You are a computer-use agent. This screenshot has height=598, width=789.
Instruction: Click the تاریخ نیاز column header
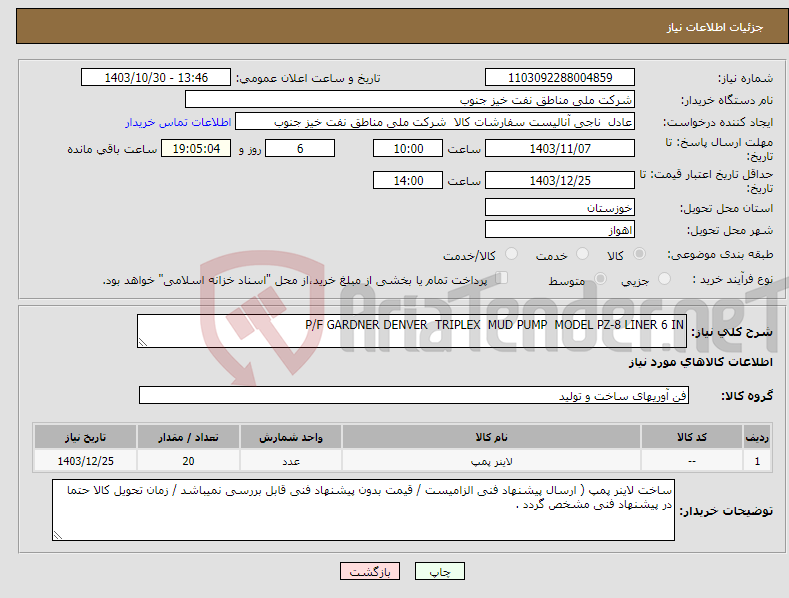pyautogui.click(x=86, y=437)
